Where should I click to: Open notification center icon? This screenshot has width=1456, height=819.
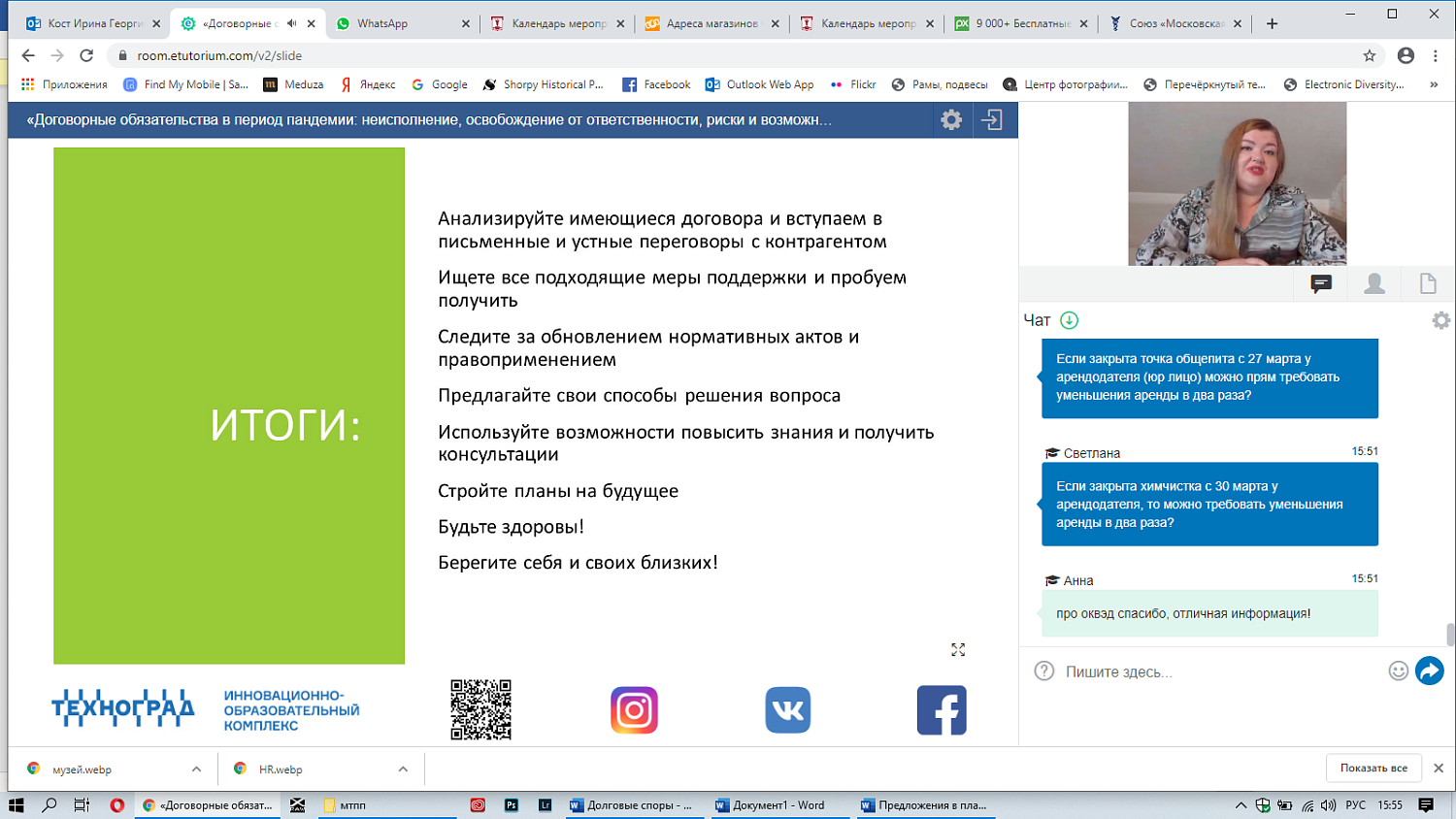point(1426,804)
